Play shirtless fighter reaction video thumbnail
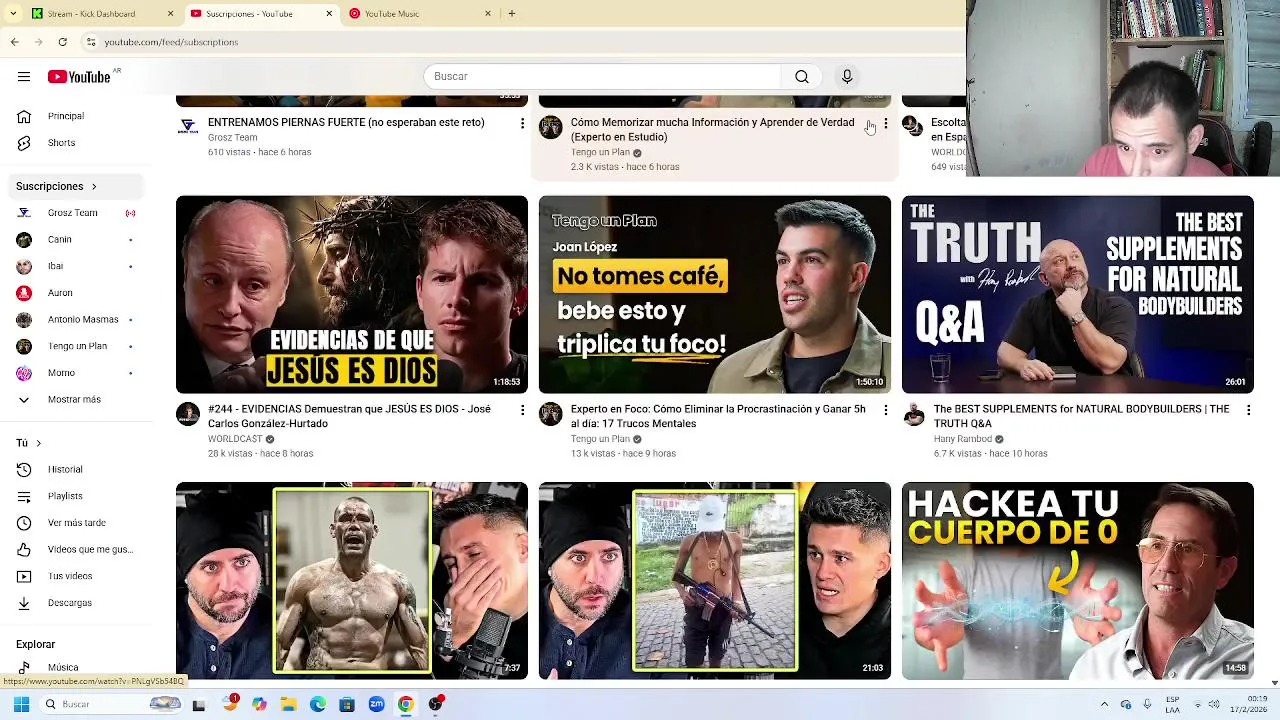This screenshot has width=1280, height=720. coord(352,580)
